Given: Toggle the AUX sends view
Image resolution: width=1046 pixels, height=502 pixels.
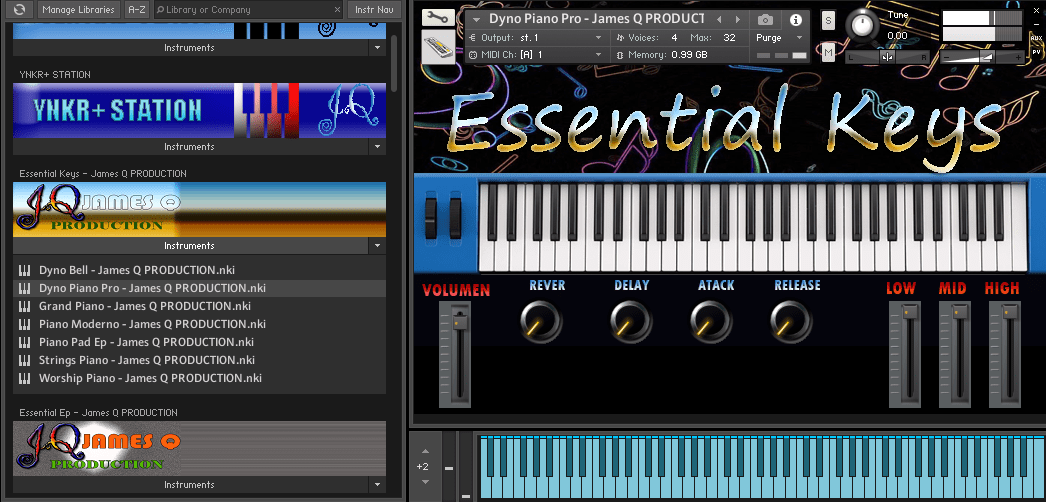Looking at the screenshot, I should click(1036, 39).
